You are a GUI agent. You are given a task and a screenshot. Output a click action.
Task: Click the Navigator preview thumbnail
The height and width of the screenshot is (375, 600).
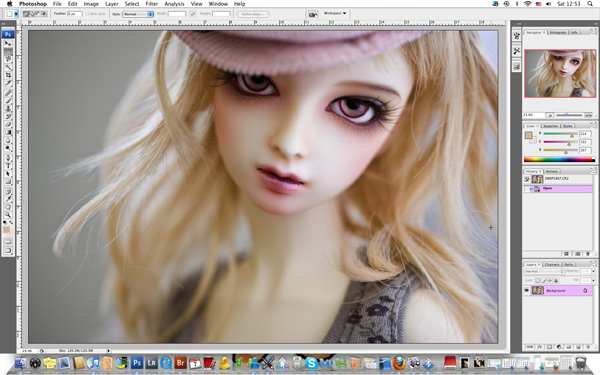click(x=560, y=73)
